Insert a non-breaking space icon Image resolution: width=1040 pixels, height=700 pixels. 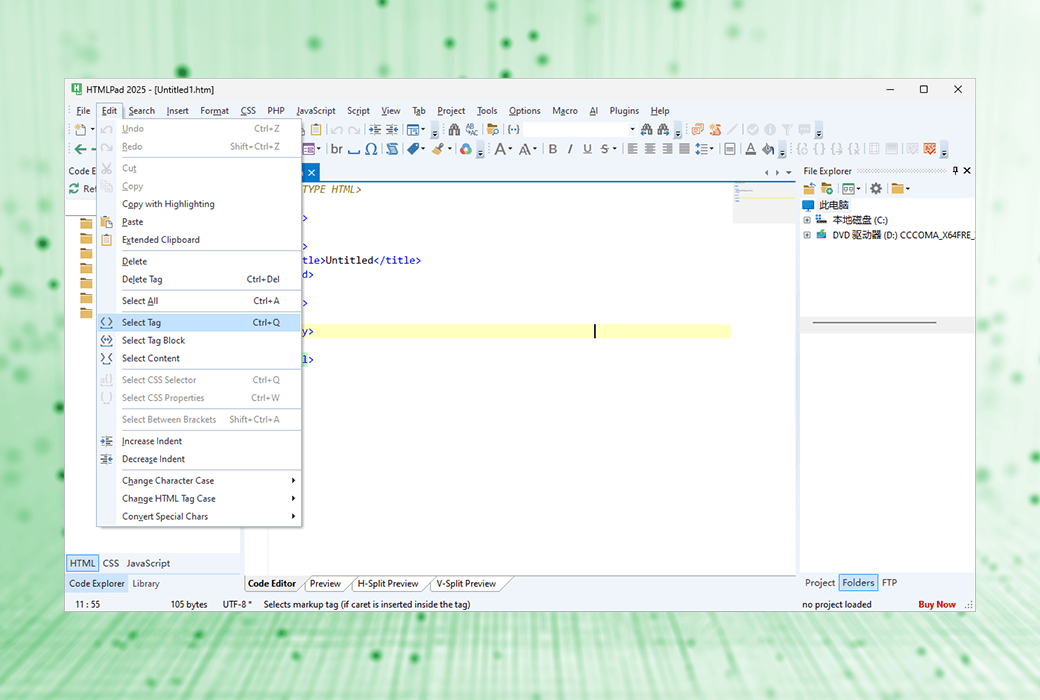(x=354, y=149)
